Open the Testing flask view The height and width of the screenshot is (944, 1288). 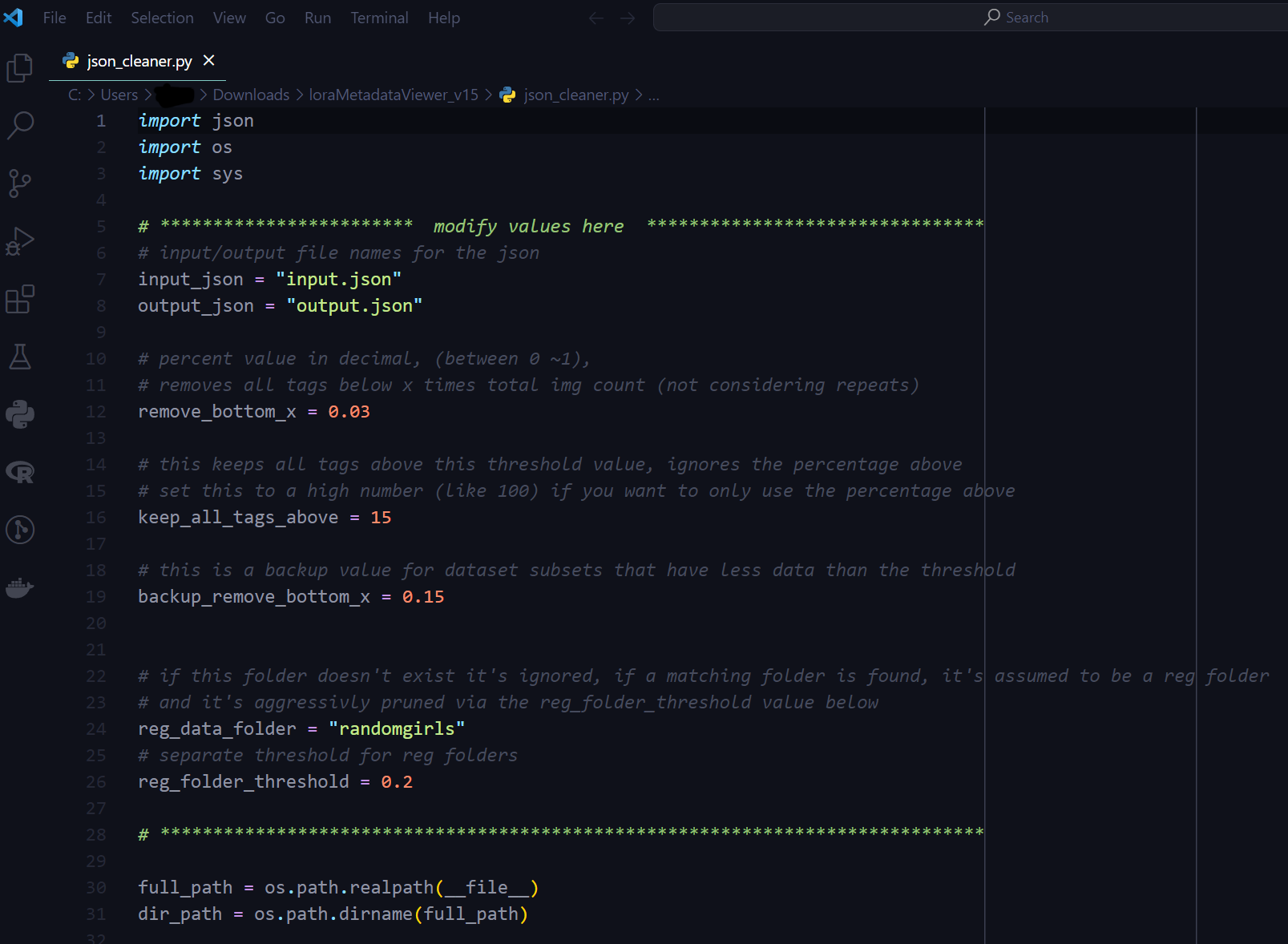click(20, 357)
